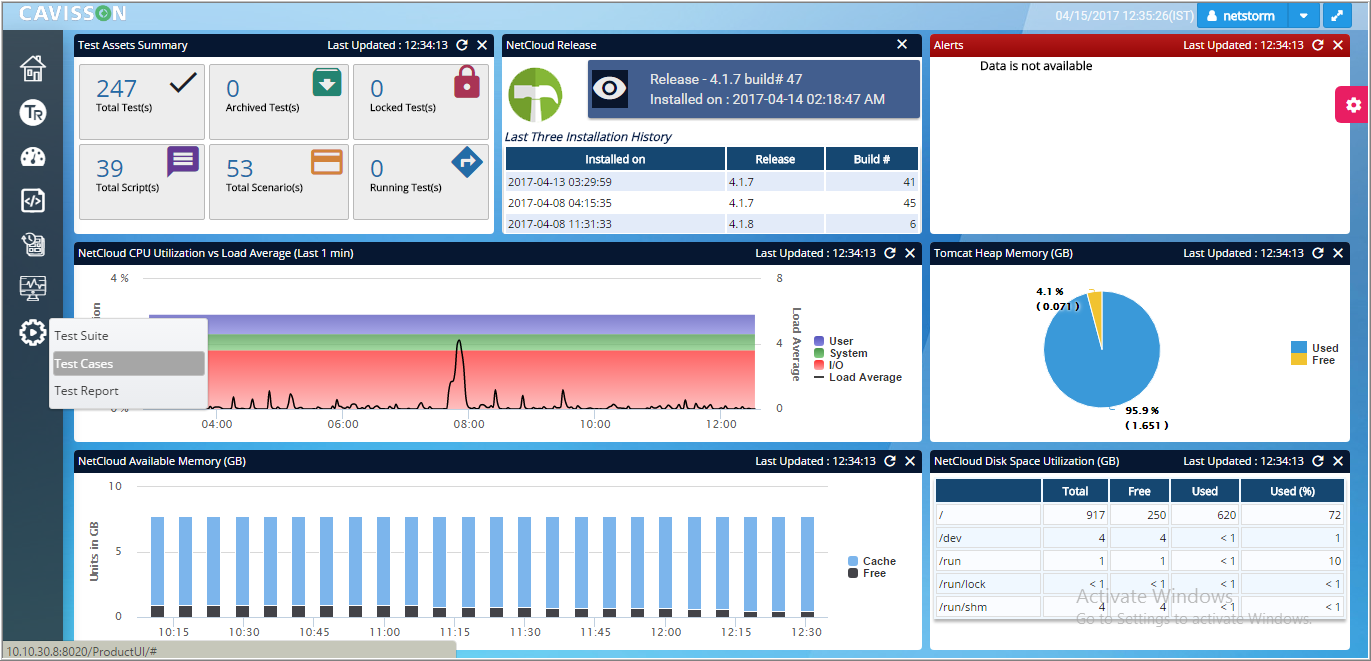Select the 2017-04-13 03:29:59 installation row
1371x661 pixels.
tap(712, 182)
